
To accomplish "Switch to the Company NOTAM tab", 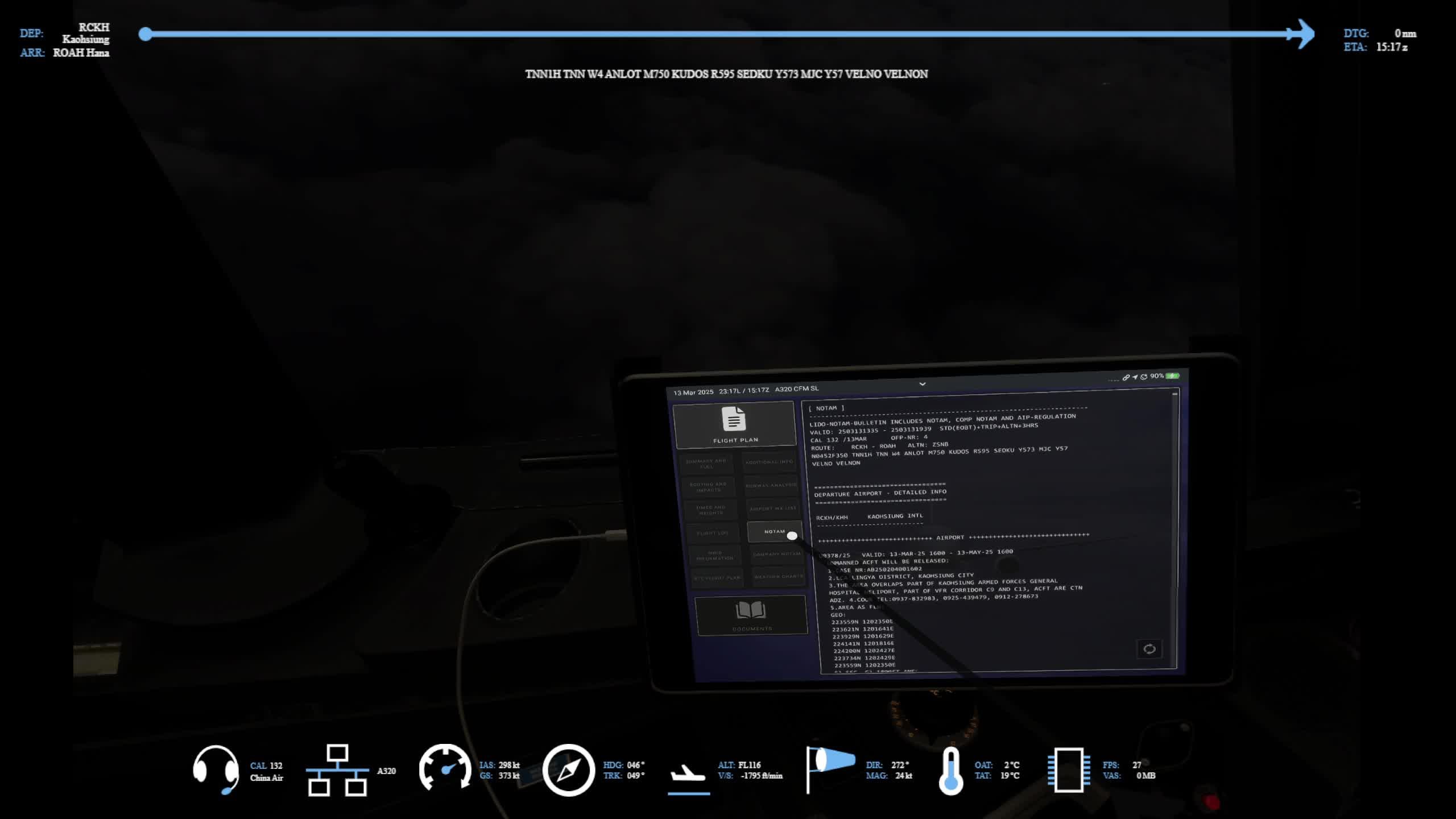I will 777,555.
